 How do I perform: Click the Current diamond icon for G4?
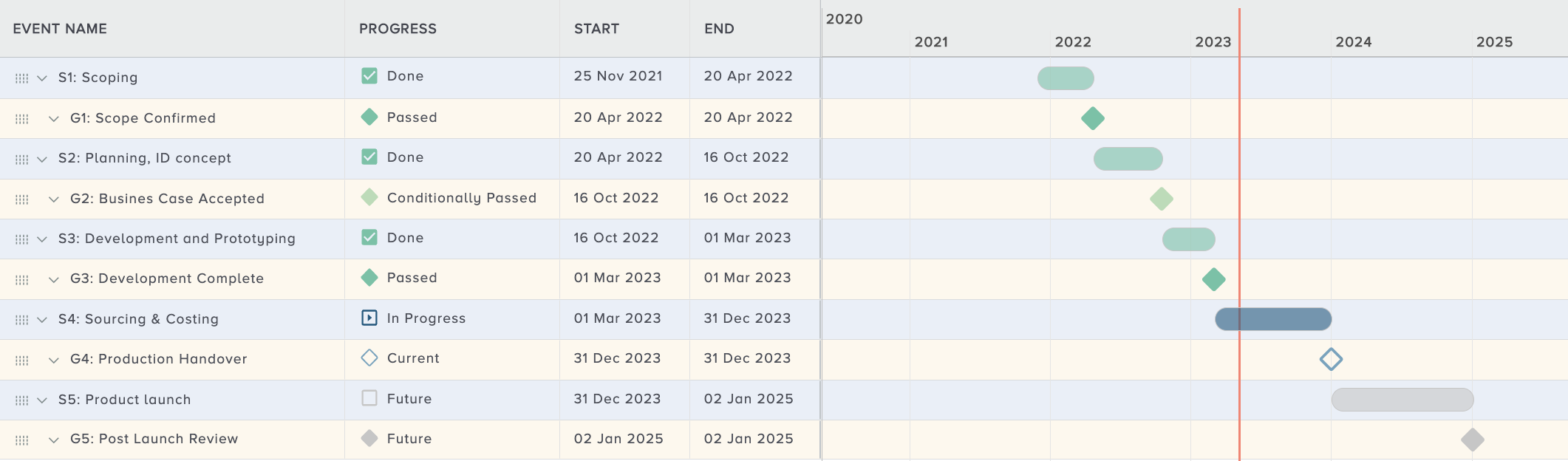tap(369, 358)
